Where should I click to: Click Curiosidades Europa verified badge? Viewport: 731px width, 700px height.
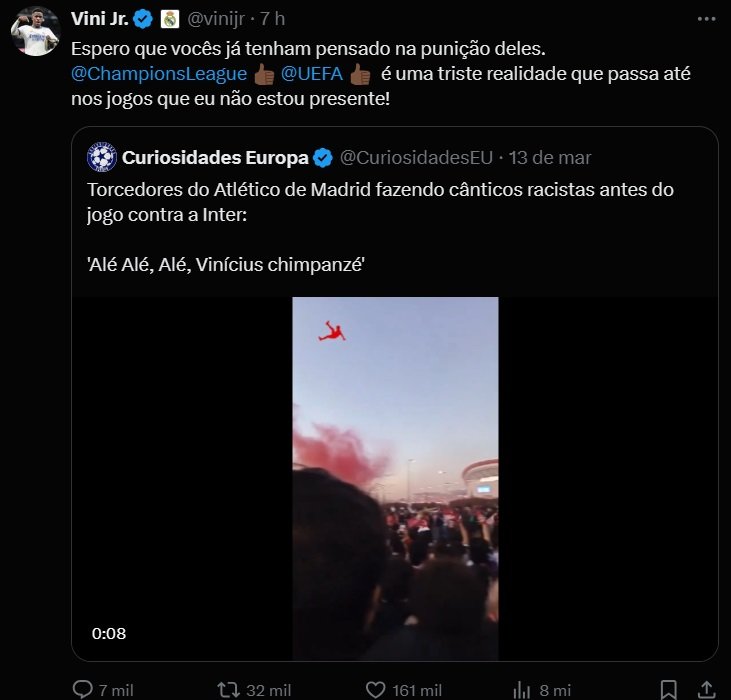coord(324,157)
